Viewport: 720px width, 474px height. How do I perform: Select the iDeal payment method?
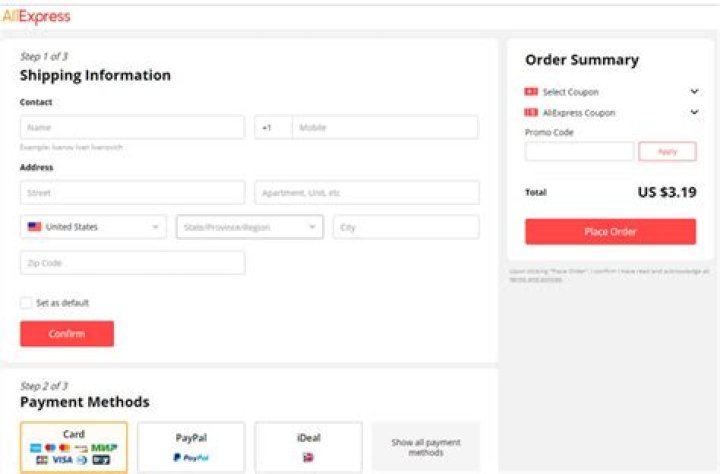click(308, 446)
